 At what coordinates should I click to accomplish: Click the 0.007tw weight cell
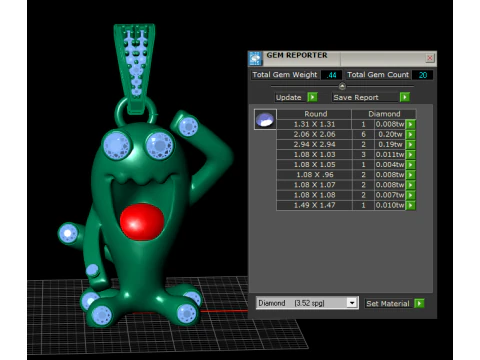pos(390,195)
